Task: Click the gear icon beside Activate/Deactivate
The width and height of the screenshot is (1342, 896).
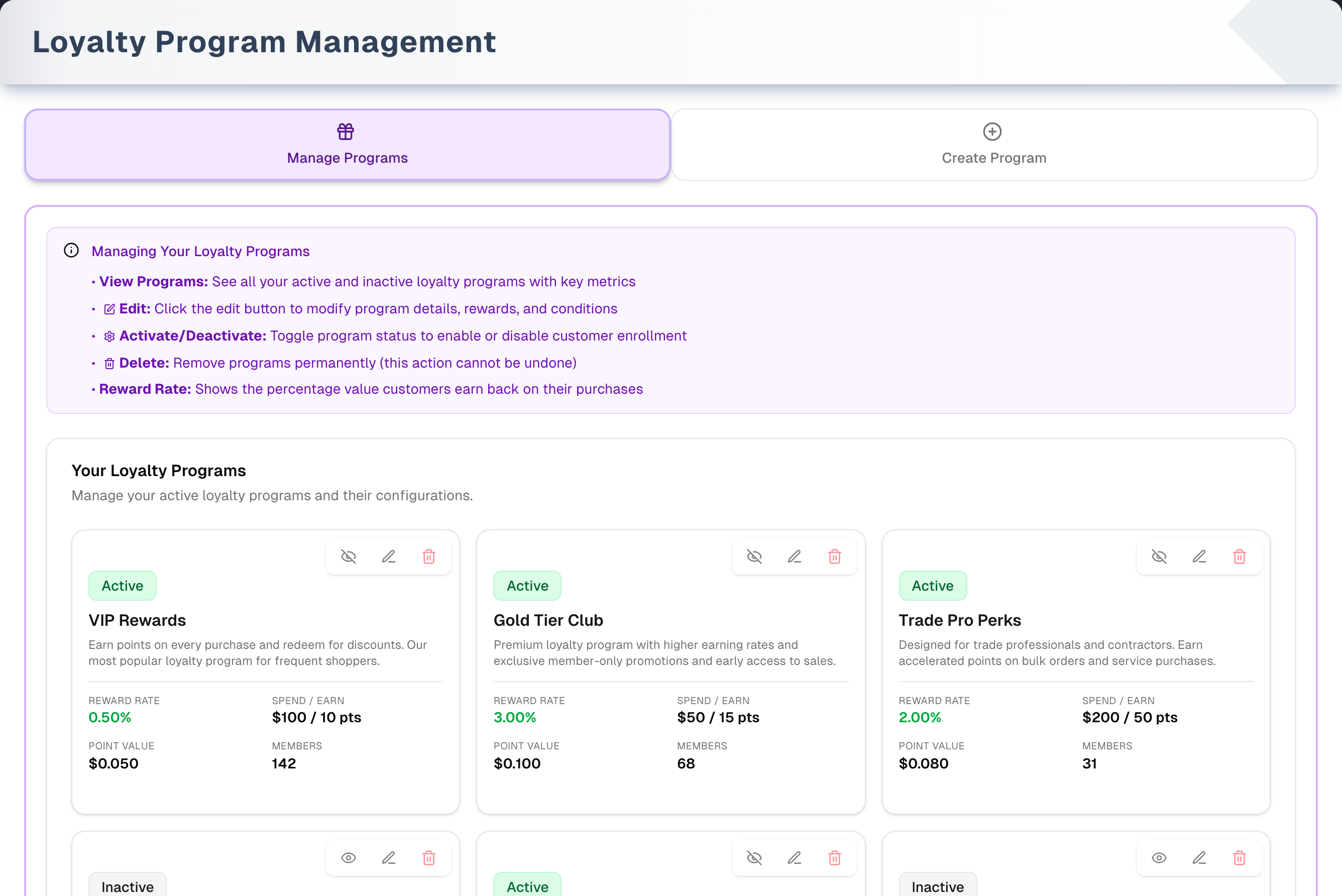Action: click(109, 337)
